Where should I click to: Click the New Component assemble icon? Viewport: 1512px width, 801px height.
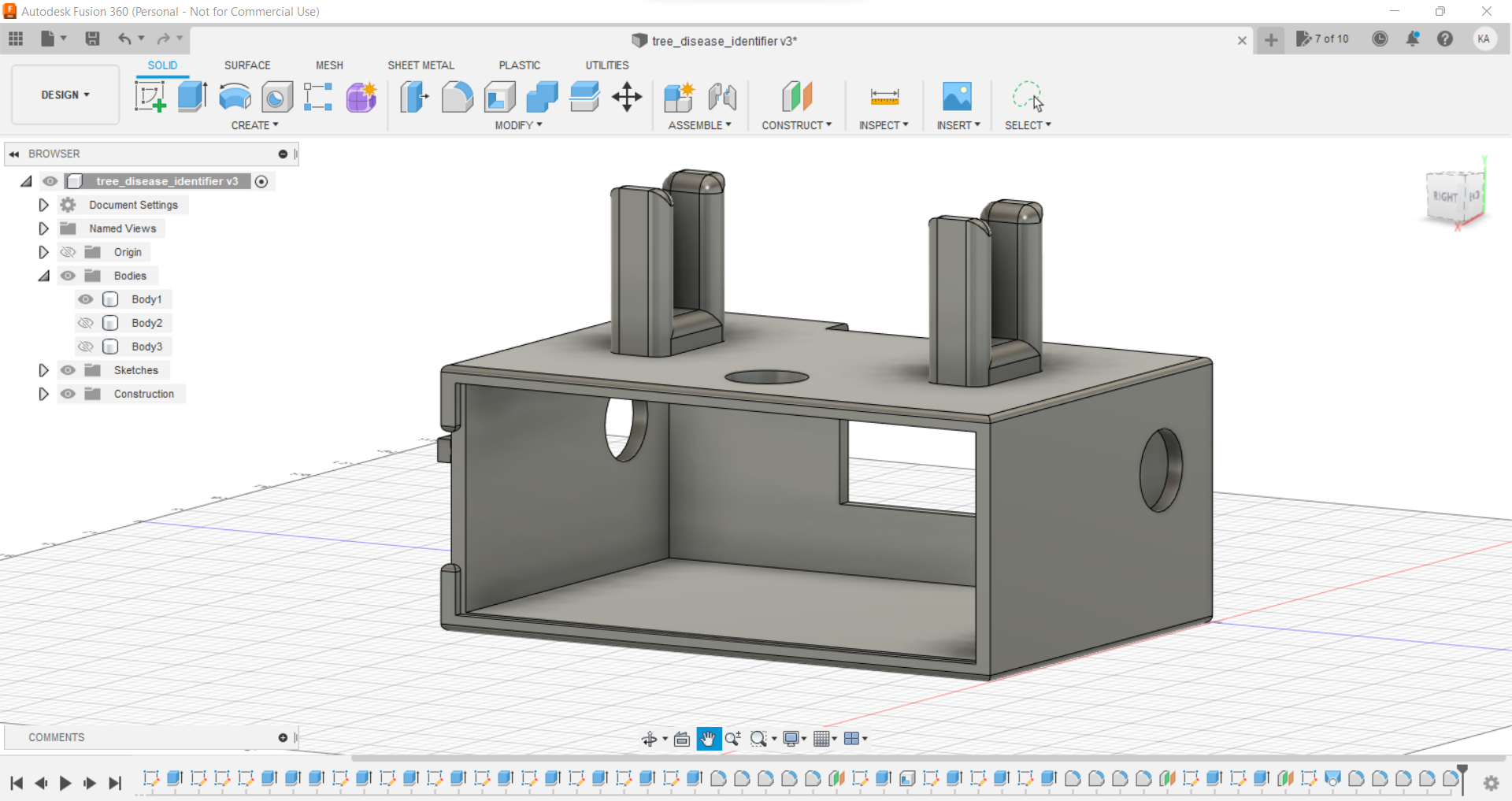679,97
